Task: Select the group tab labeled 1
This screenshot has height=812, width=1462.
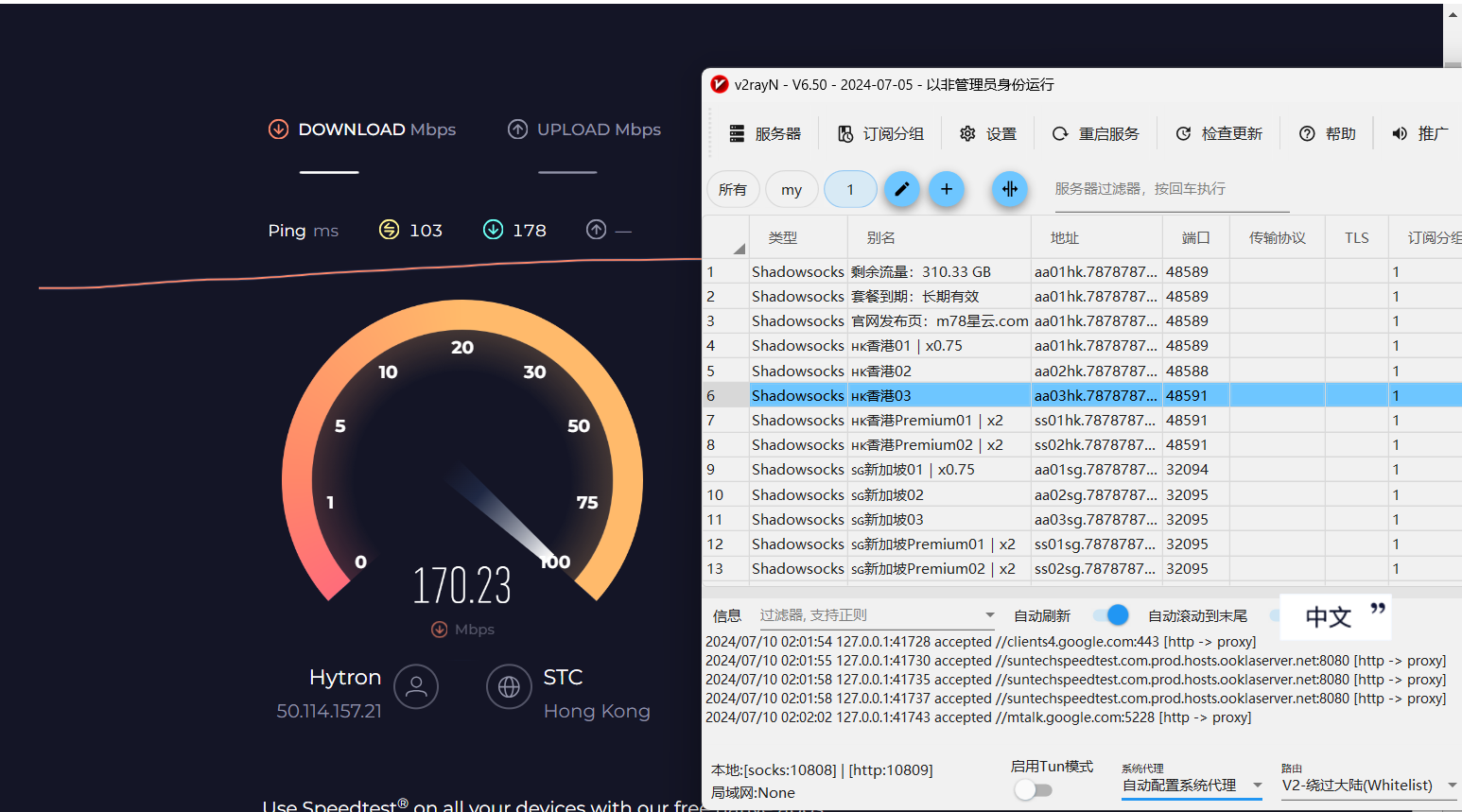Action: 850,189
